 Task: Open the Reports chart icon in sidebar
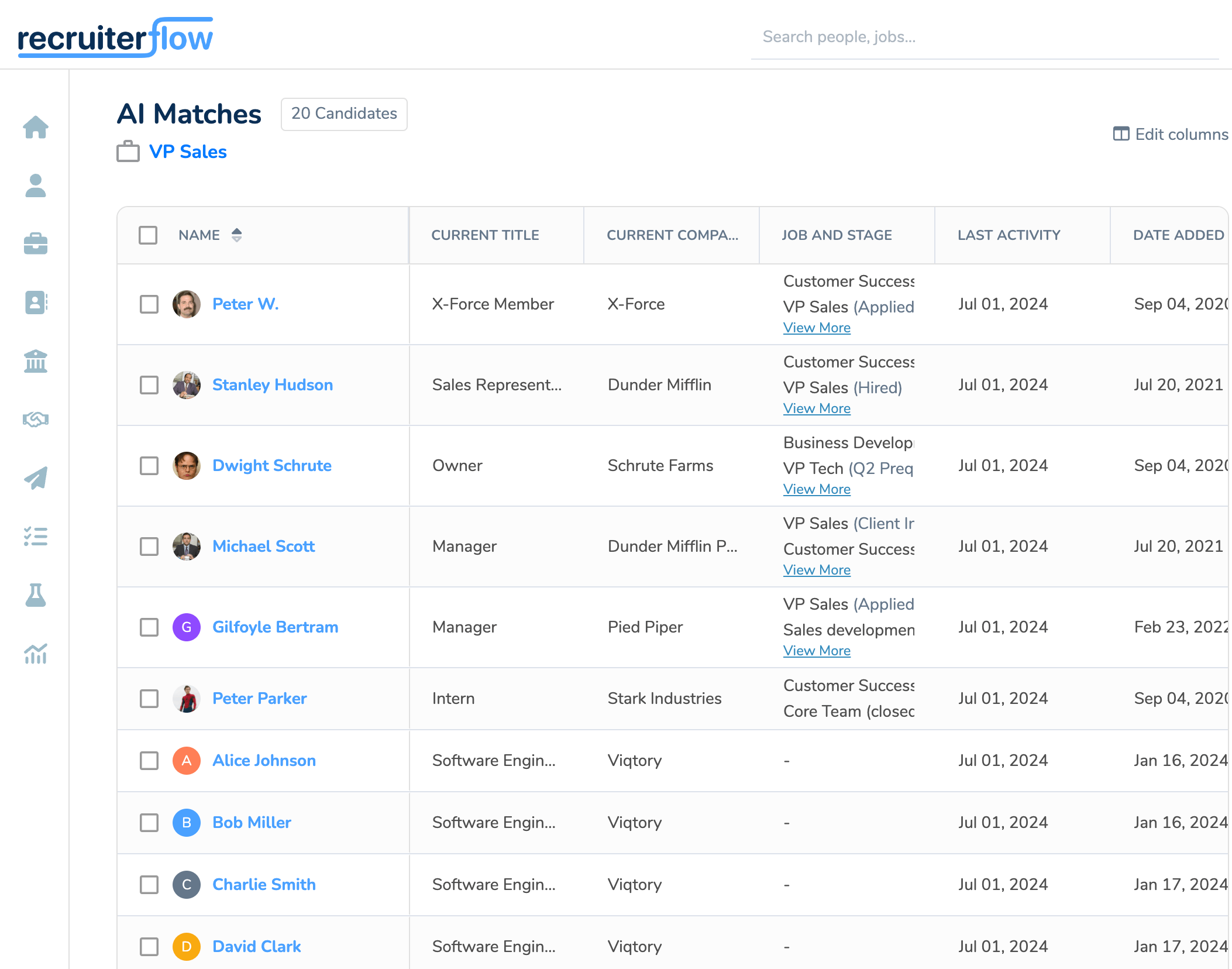coord(36,654)
